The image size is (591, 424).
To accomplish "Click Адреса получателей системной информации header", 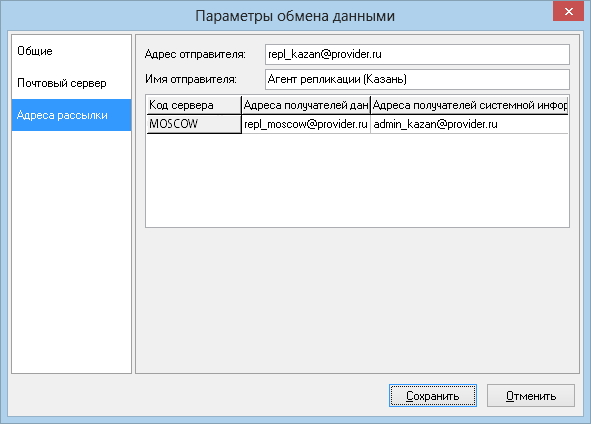I will click(x=470, y=105).
